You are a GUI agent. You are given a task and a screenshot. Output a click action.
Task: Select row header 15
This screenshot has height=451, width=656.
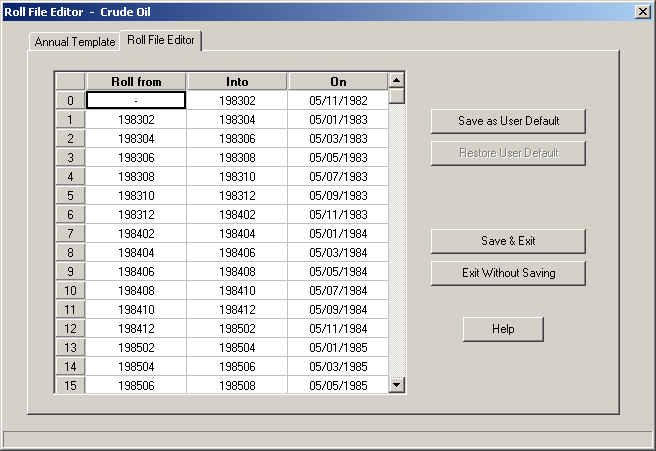tap(70, 385)
